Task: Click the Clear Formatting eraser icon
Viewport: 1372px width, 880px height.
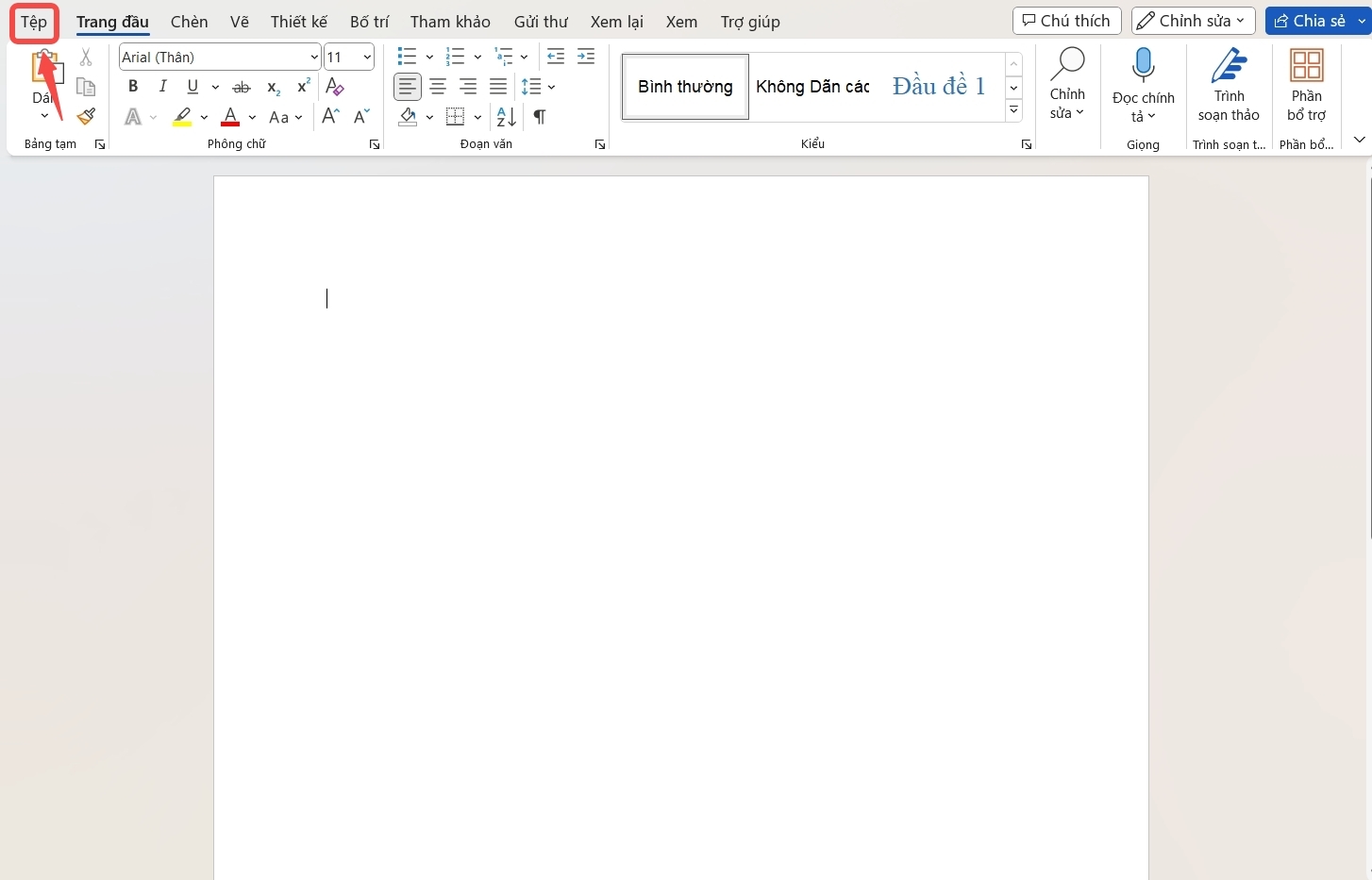Action: [x=334, y=87]
